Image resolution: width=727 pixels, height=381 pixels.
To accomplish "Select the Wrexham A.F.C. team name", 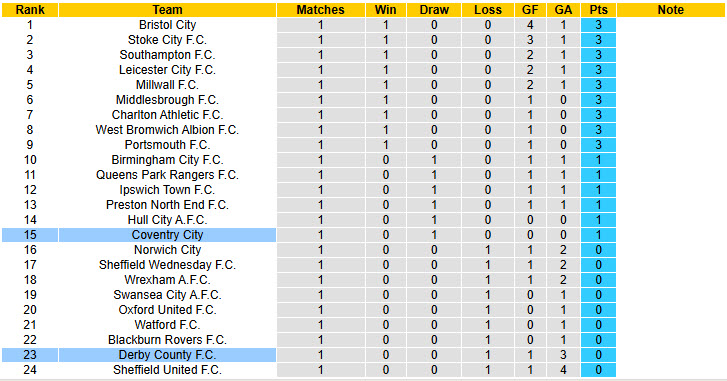I will (167, 280).
